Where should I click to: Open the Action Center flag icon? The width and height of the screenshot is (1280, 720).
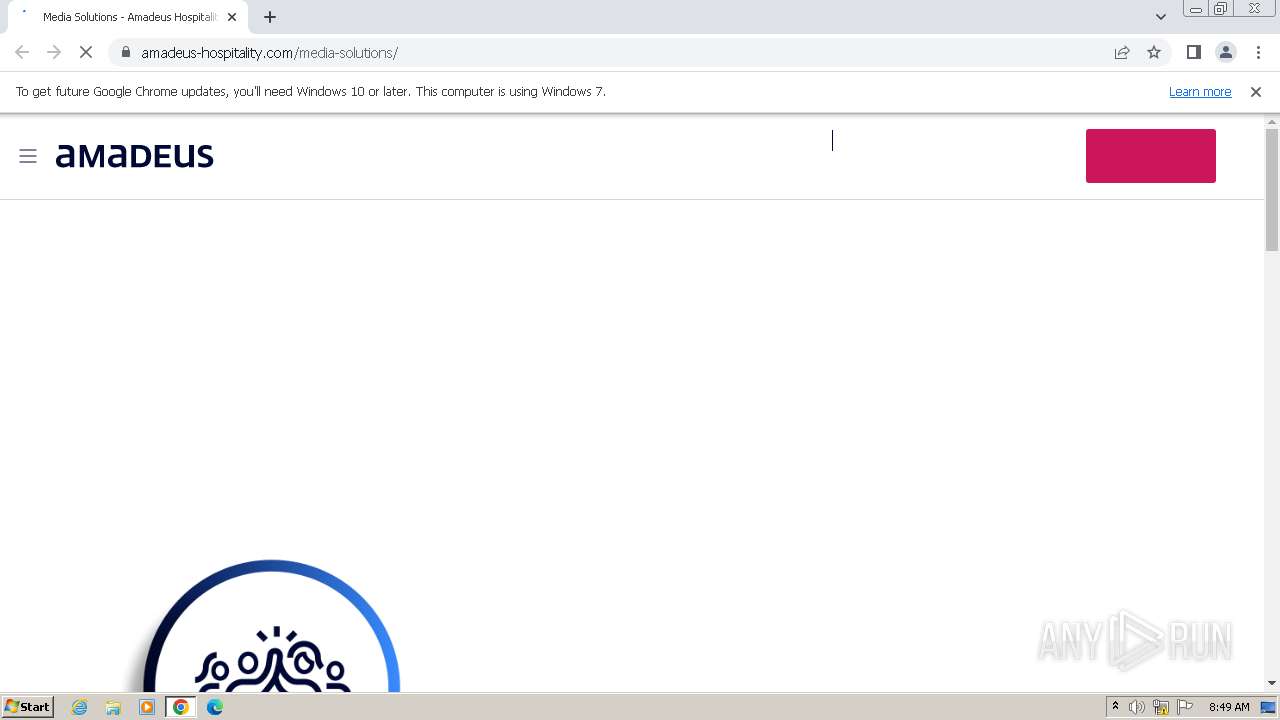click(x=1185, y=707)
